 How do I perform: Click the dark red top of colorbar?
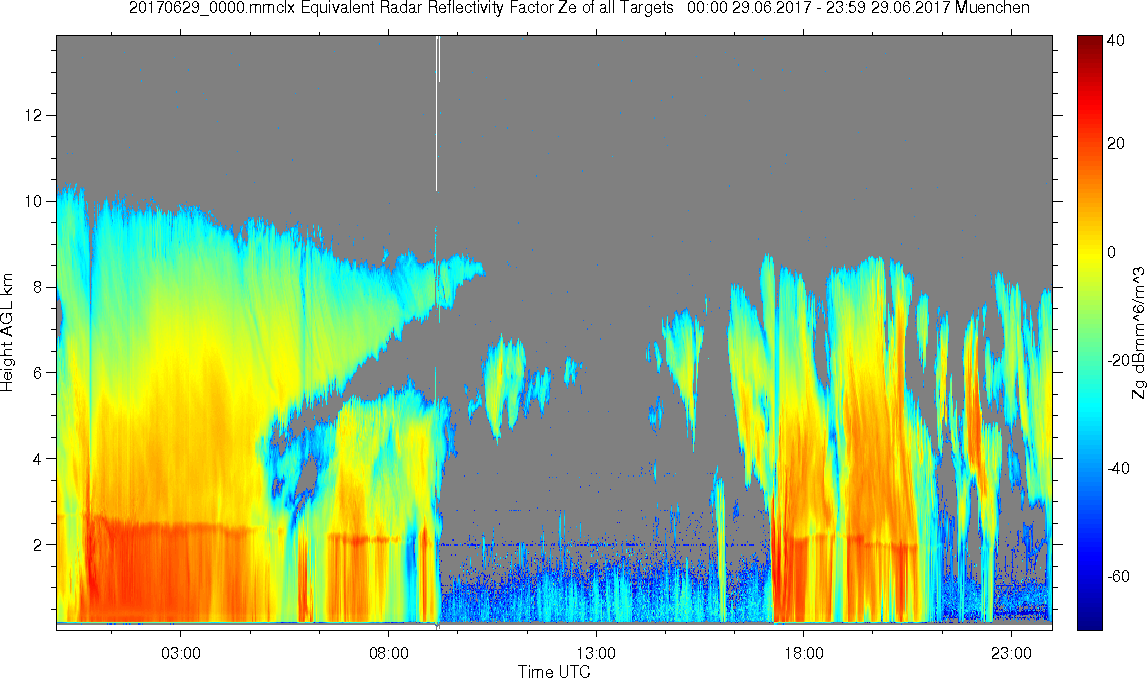tap(1089, 41)
